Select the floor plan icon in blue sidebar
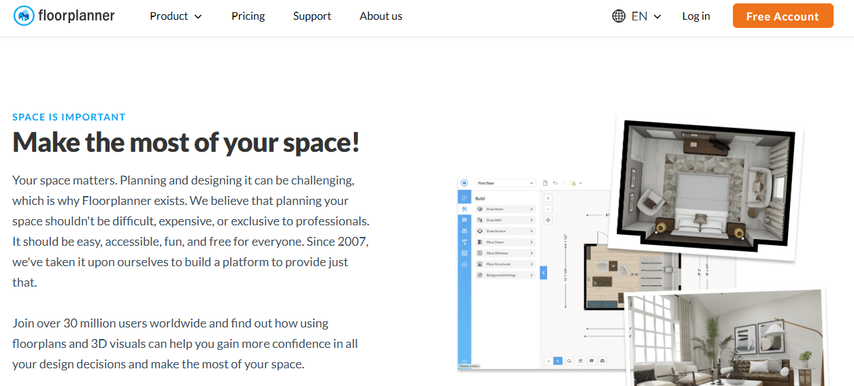The image size is (854, 386). coord(465,198)
